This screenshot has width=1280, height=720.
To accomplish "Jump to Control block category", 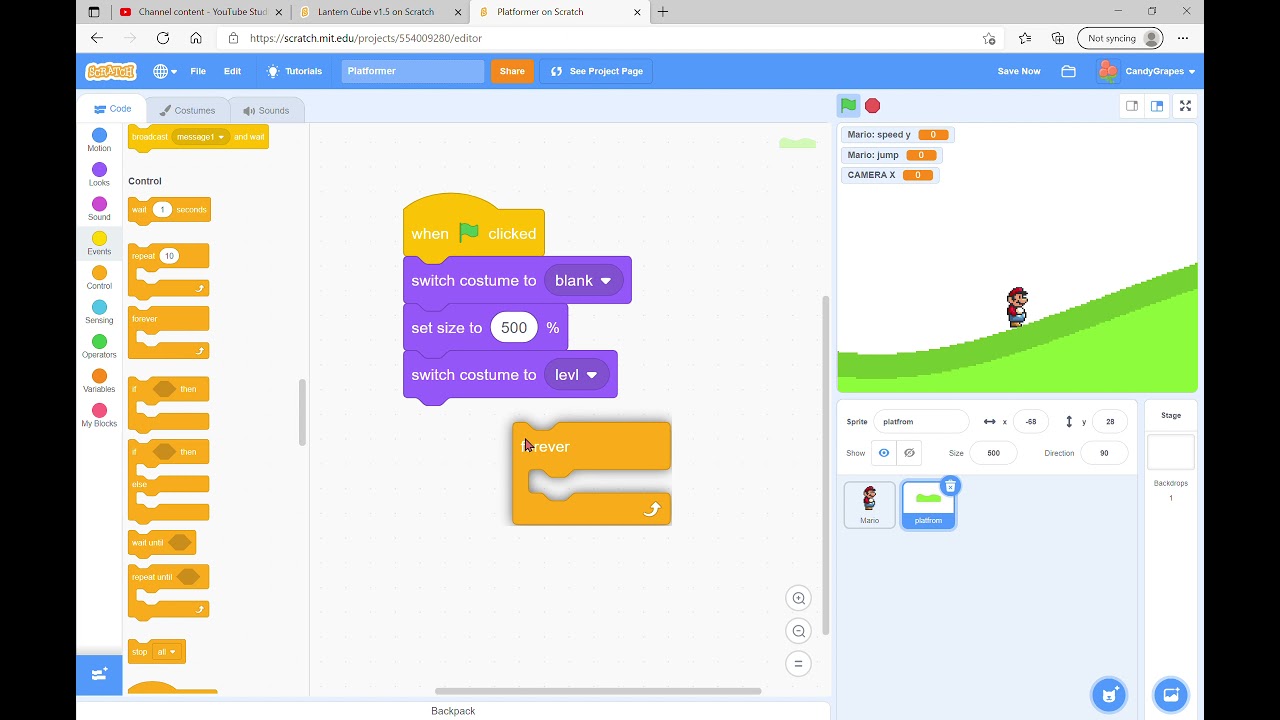I will 99,278.
